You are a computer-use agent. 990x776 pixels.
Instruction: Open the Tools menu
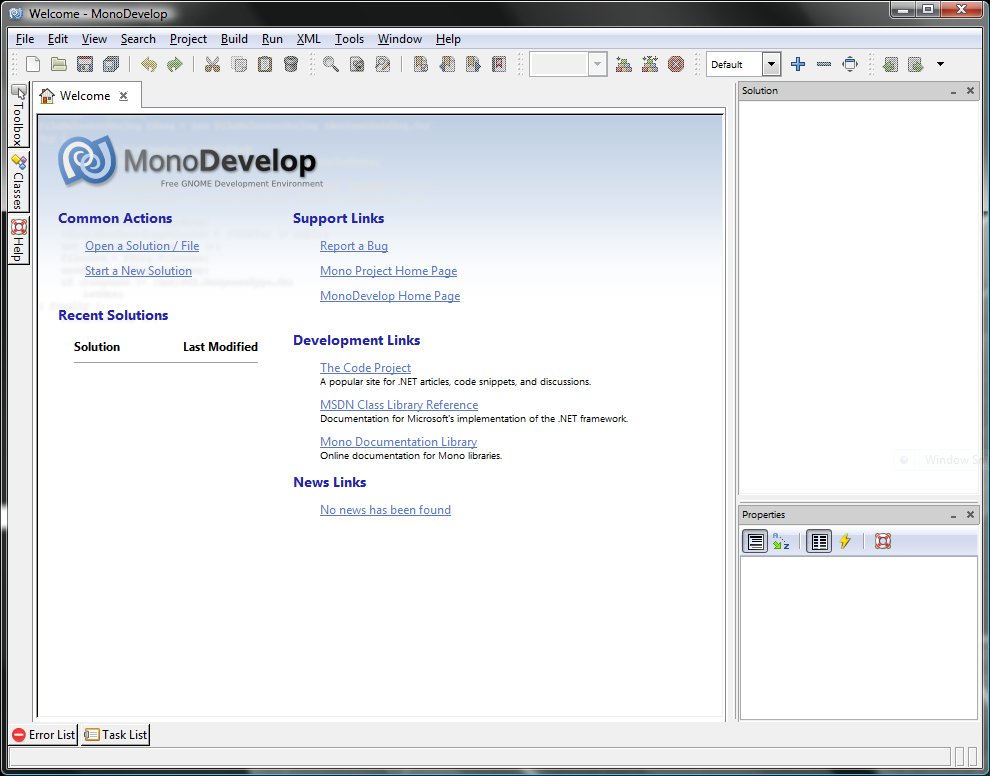(349, 39)
